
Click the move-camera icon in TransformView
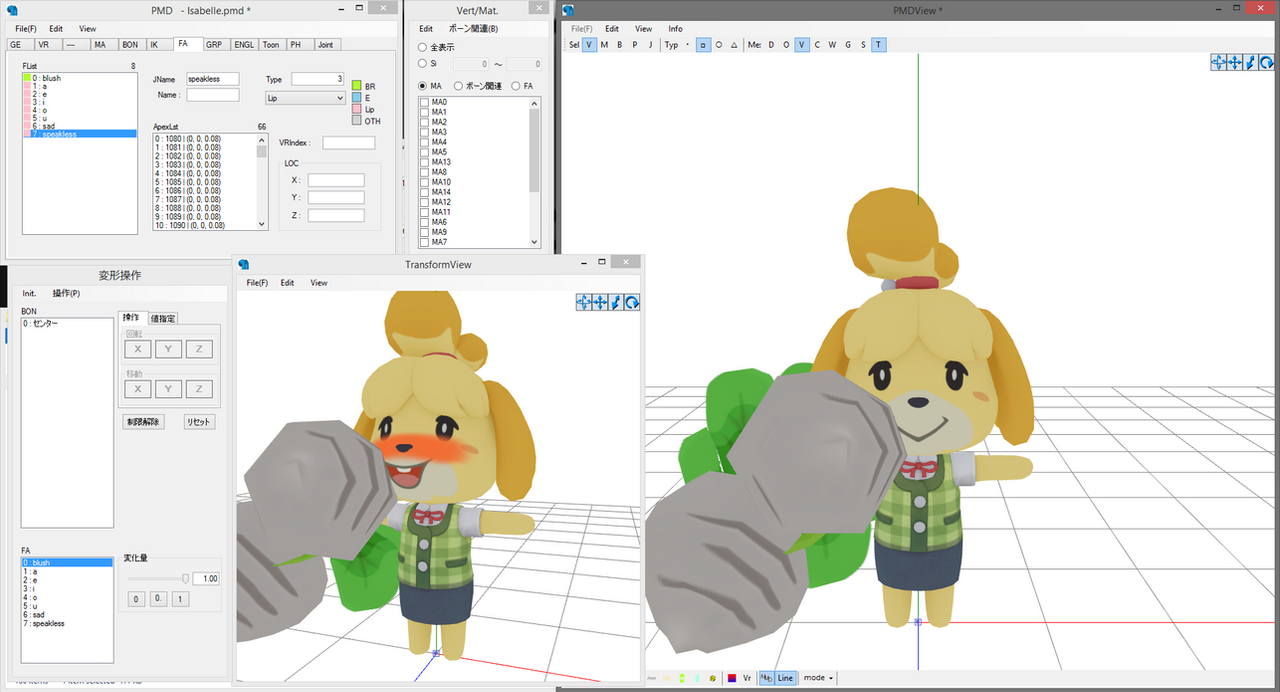click(x=585, y=302)
